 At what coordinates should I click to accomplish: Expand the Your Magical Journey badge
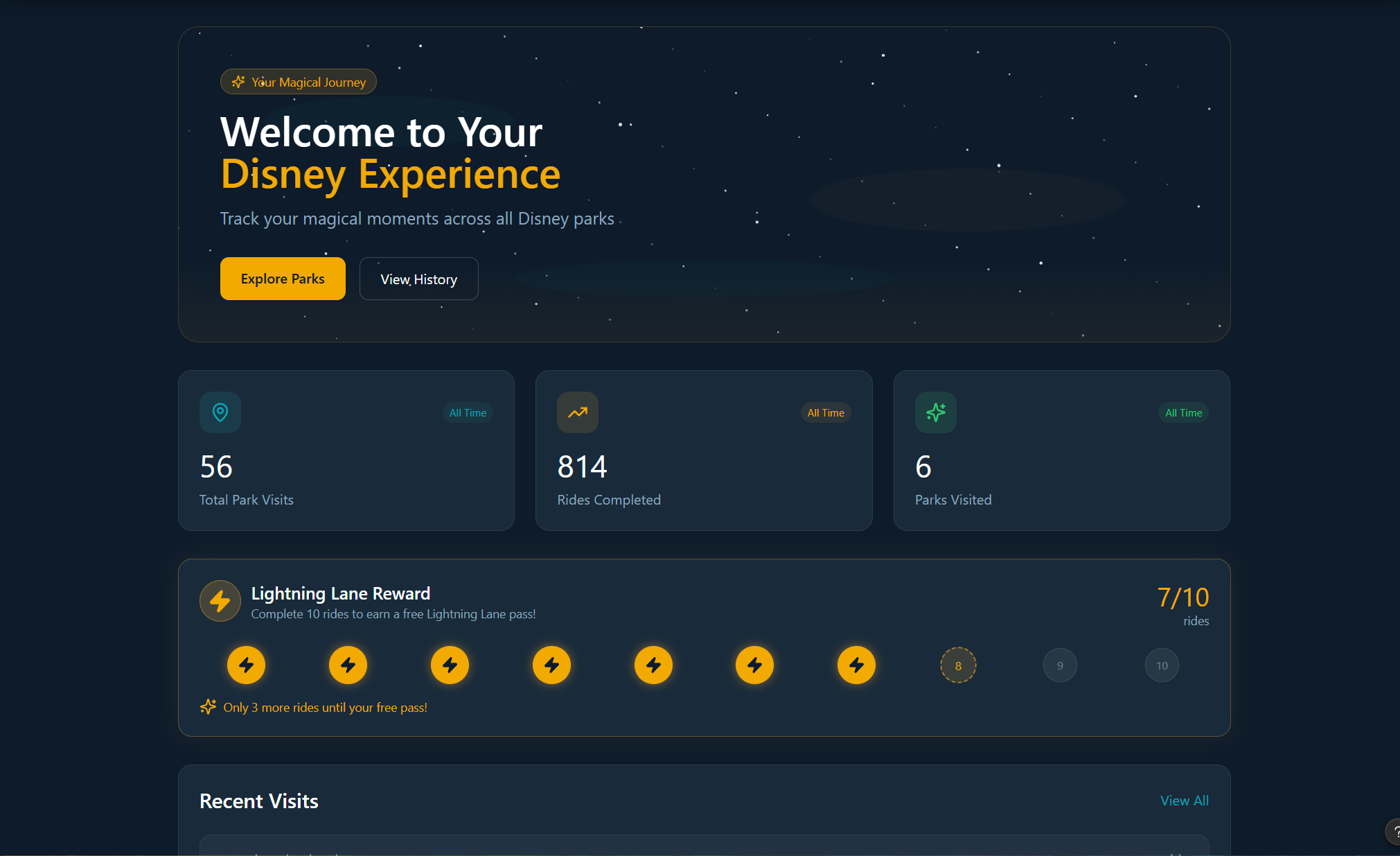coord(298,81)
